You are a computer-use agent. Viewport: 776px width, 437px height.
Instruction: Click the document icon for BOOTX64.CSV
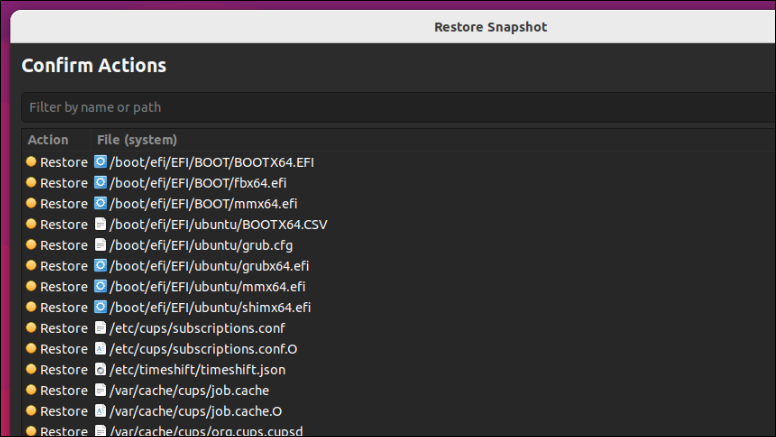[x=100, y=224]
